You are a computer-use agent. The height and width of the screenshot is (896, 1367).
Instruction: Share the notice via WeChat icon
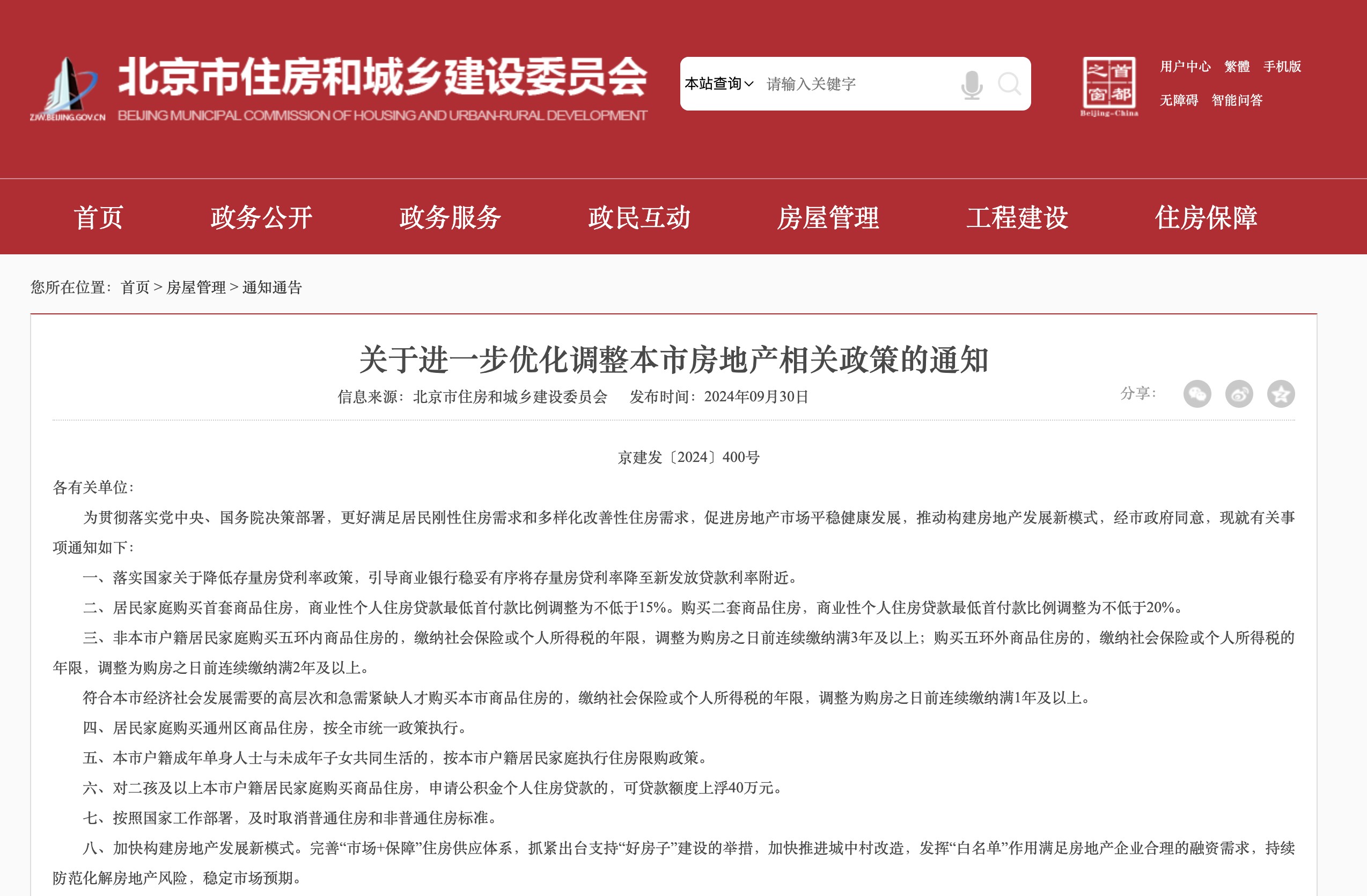tap(1197, 394)
